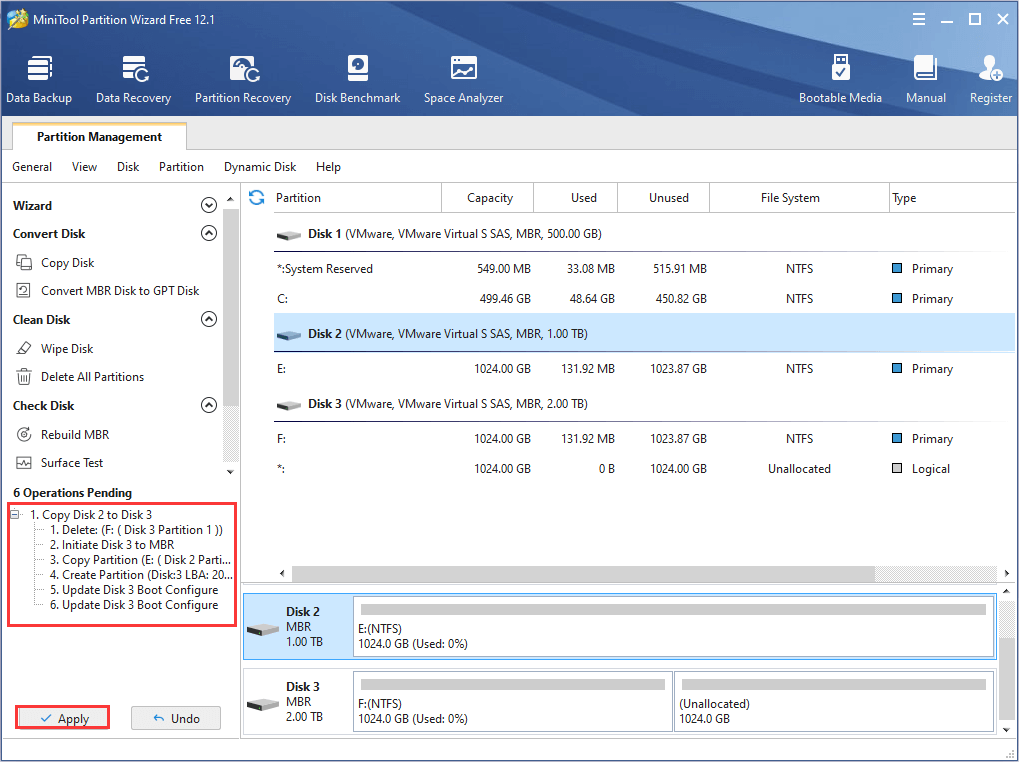The height and width of the screenshot is (762, 1019).
Task: Sort by Unused column header
Action: click(664, 197)
